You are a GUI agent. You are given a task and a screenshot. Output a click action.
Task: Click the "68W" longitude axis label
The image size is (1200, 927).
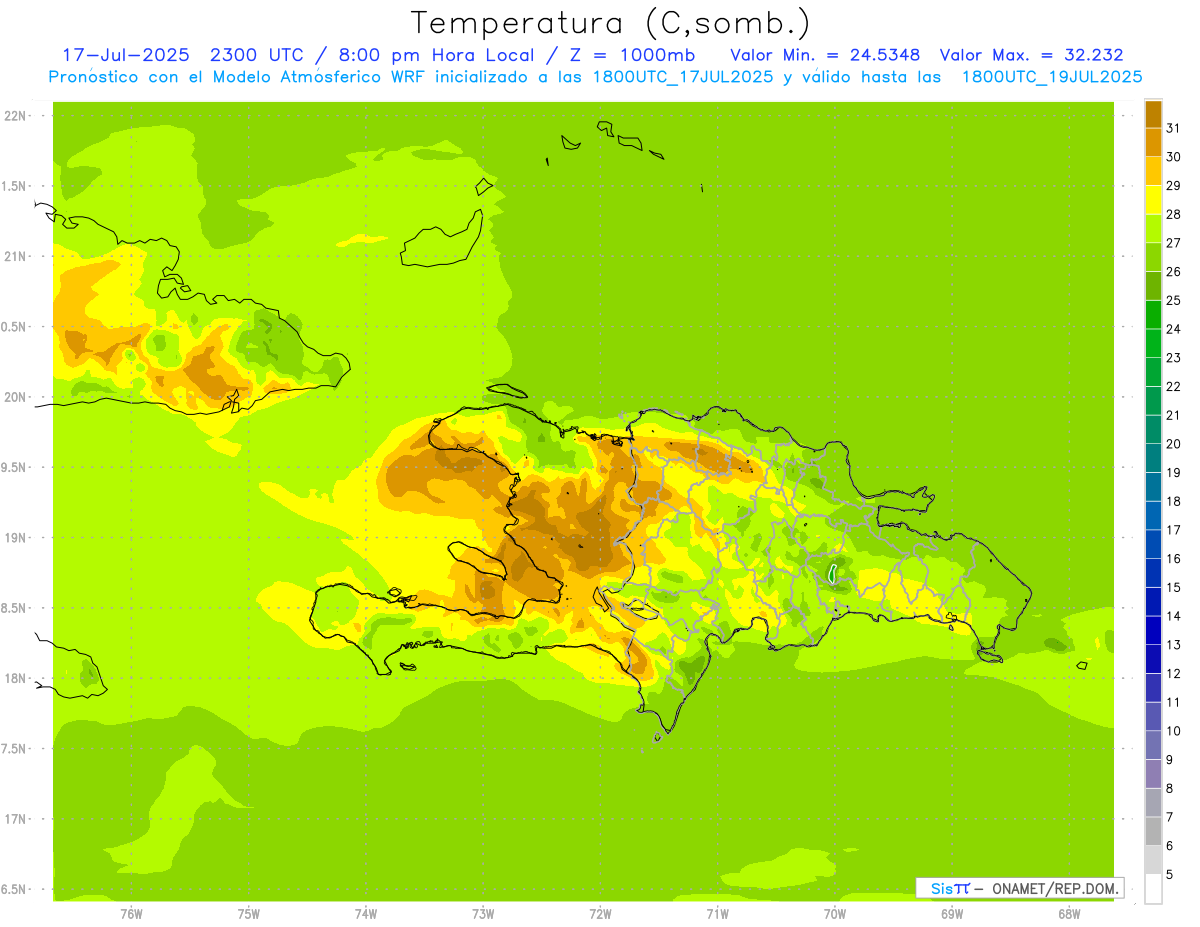pos(1069,913)
